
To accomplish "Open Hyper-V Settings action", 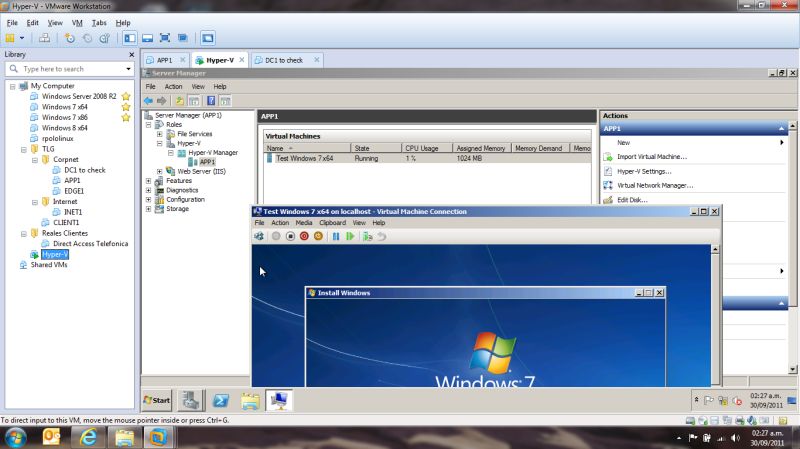I will 644,171.
